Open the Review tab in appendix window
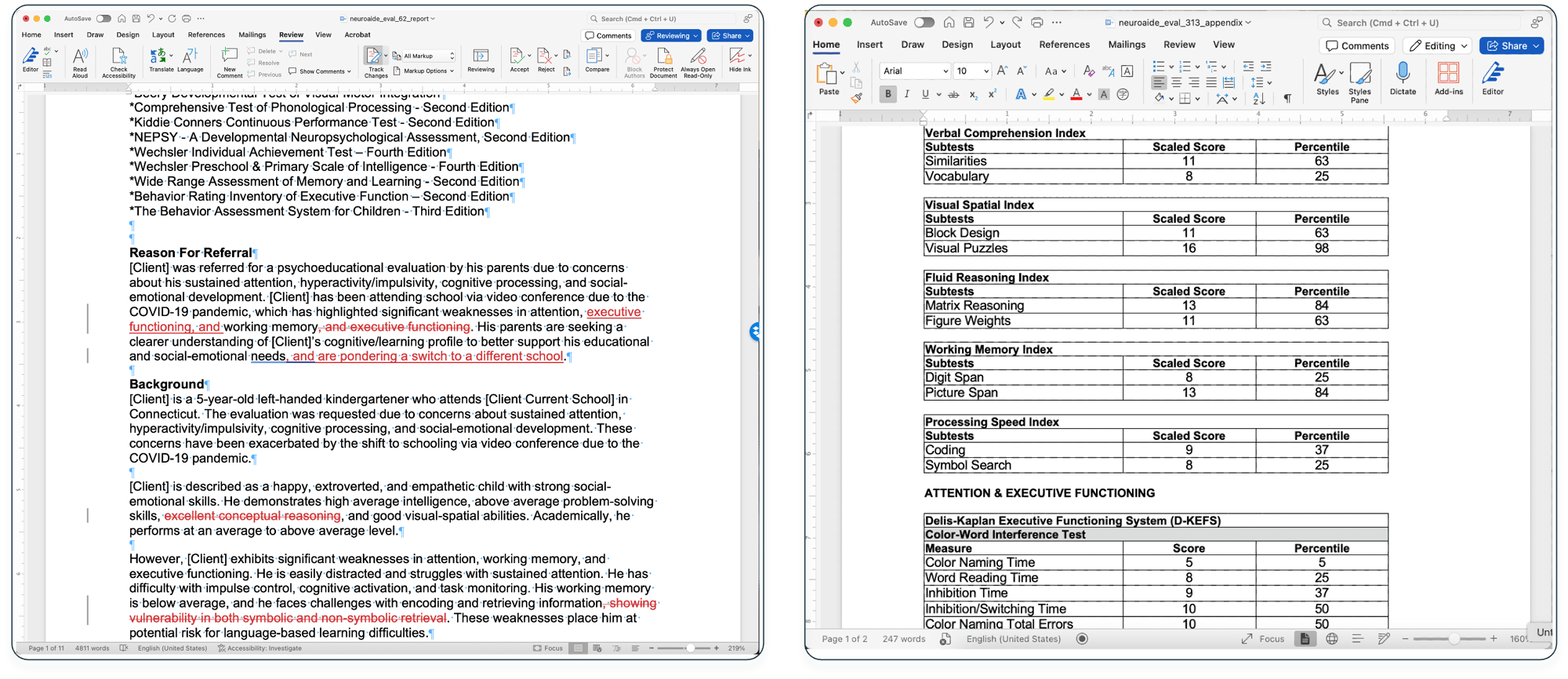This screenshot has width=1568, height=679. 1179,45
